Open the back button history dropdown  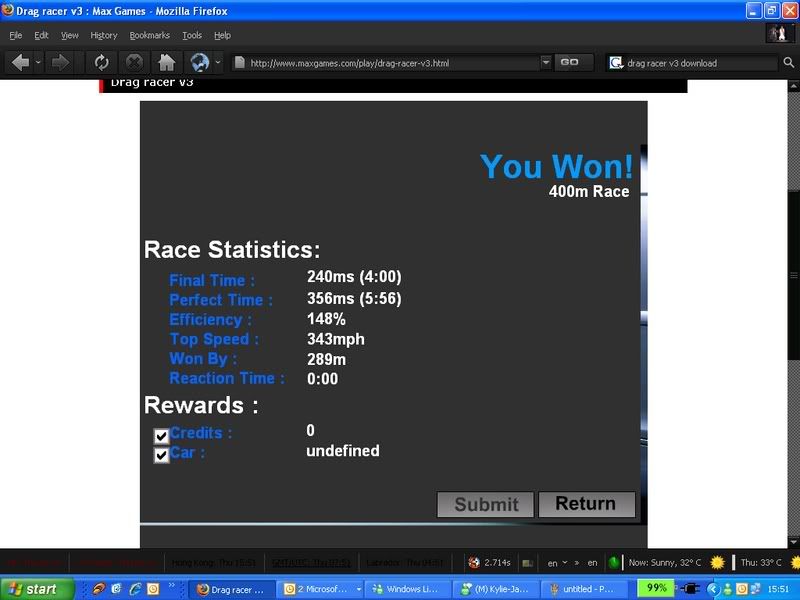tap(38, 63)
